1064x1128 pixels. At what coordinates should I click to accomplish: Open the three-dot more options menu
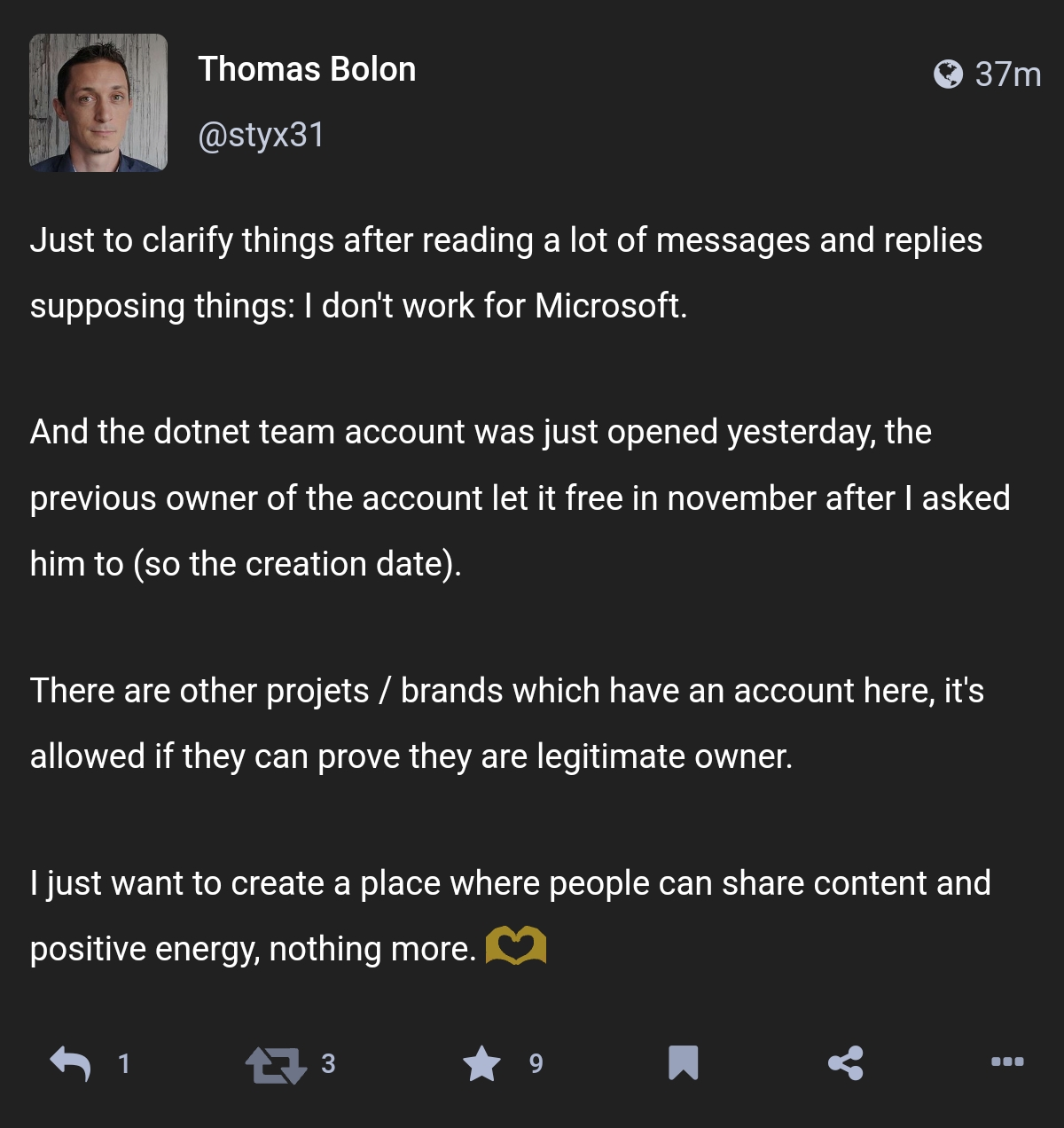[x=1007, y=1061]
